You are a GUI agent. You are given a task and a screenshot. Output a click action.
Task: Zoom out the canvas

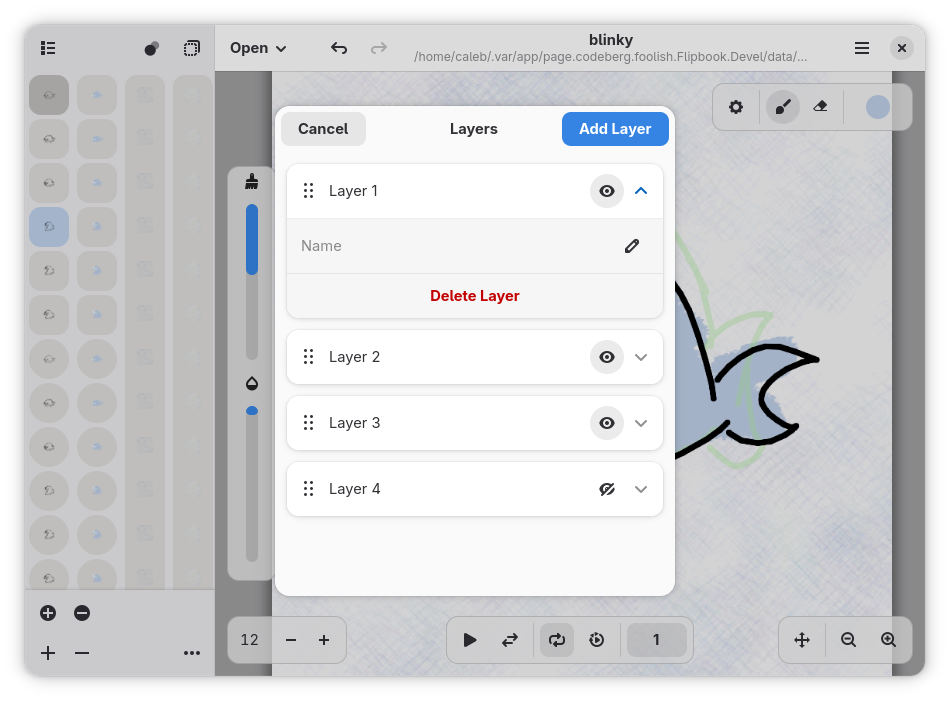[x=848, y=640]
